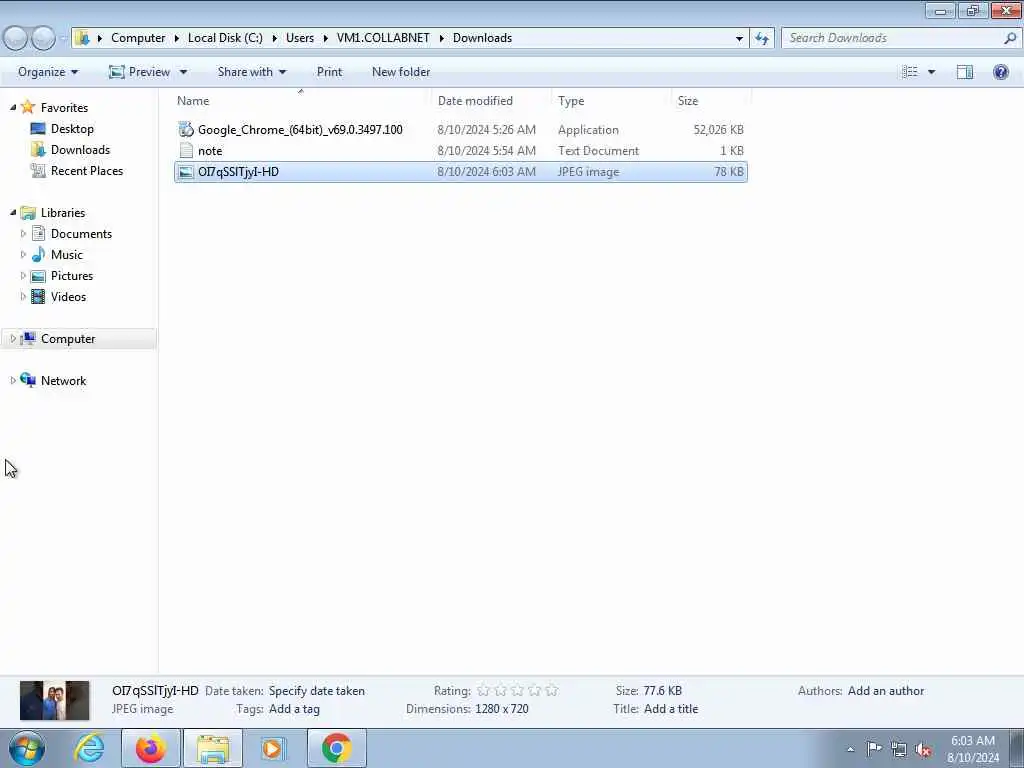This screenshot has width=1024, height=768.
Task: Click the folder icon in the address bar
Action: (82, 38)
